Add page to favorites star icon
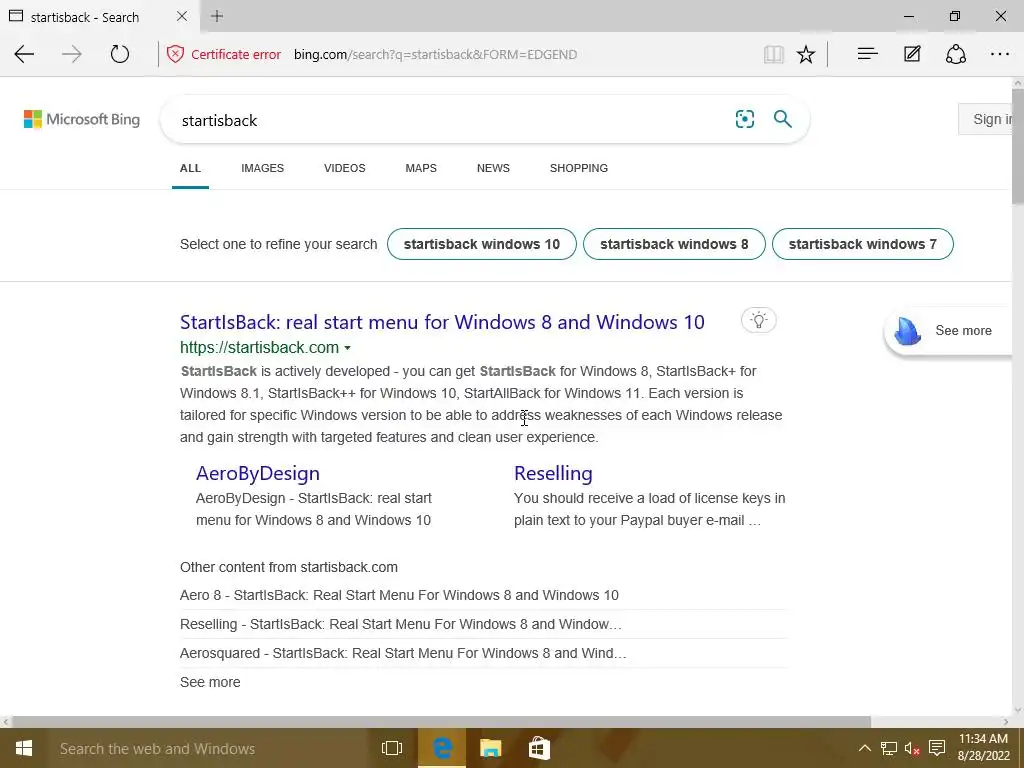 pyautogui.click(x=806, y=54)
